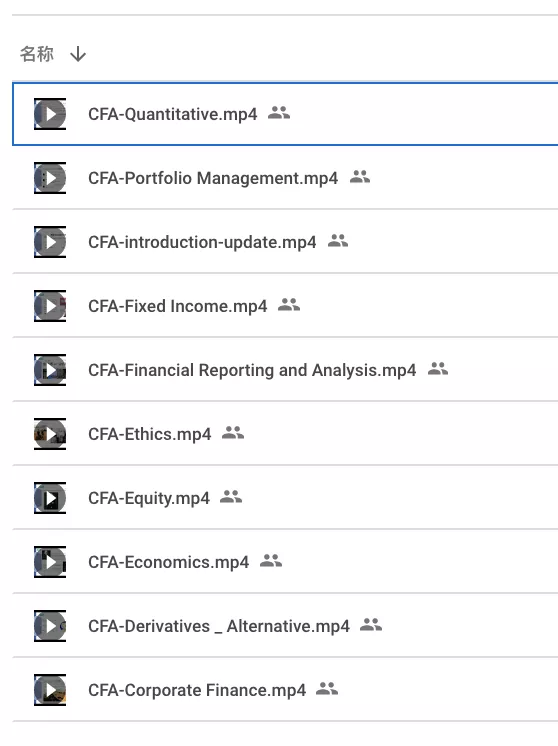
Task: Click the CFA-Portfolio Management.mp4 video icon
Action: coord(50,178)
